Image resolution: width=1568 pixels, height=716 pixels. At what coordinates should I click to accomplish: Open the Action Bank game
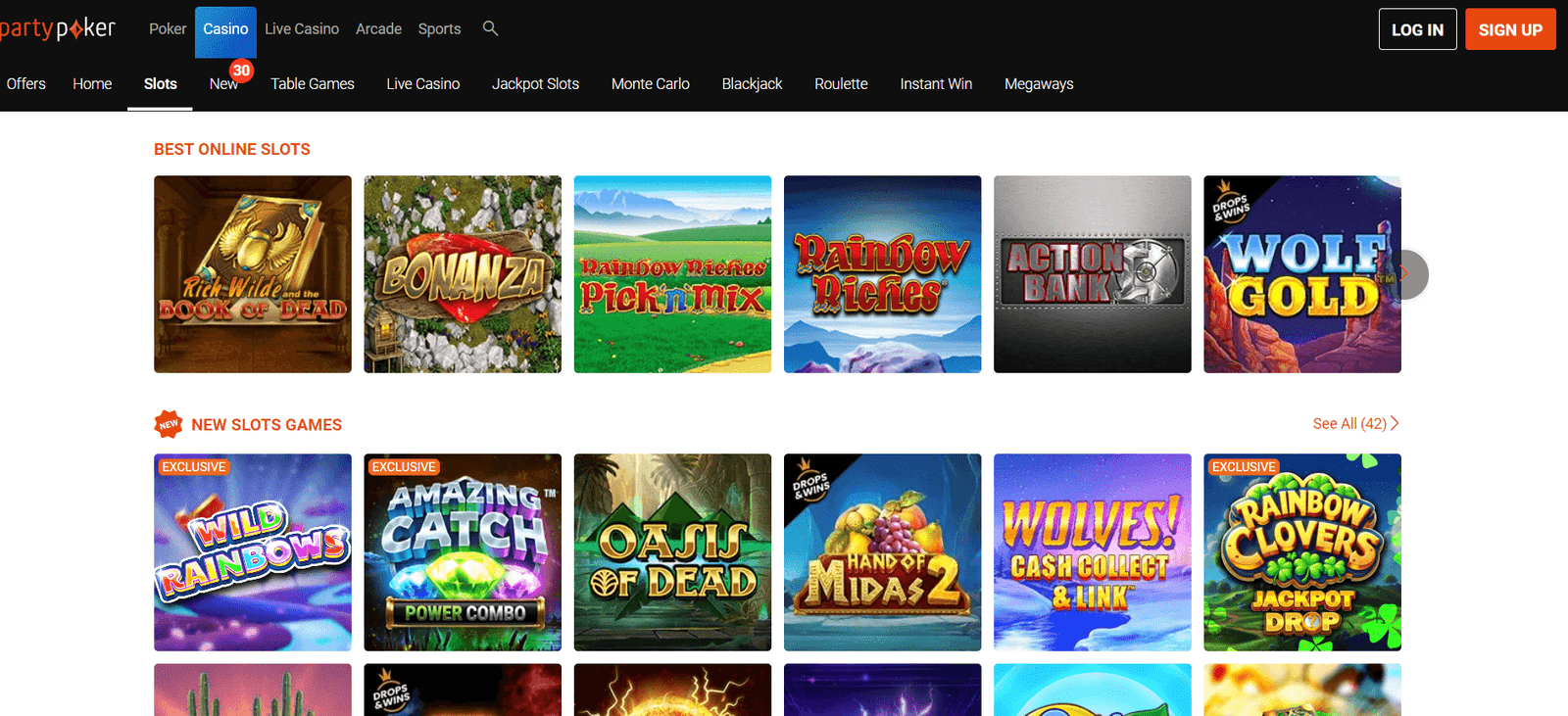click(x=1092, y=274)
